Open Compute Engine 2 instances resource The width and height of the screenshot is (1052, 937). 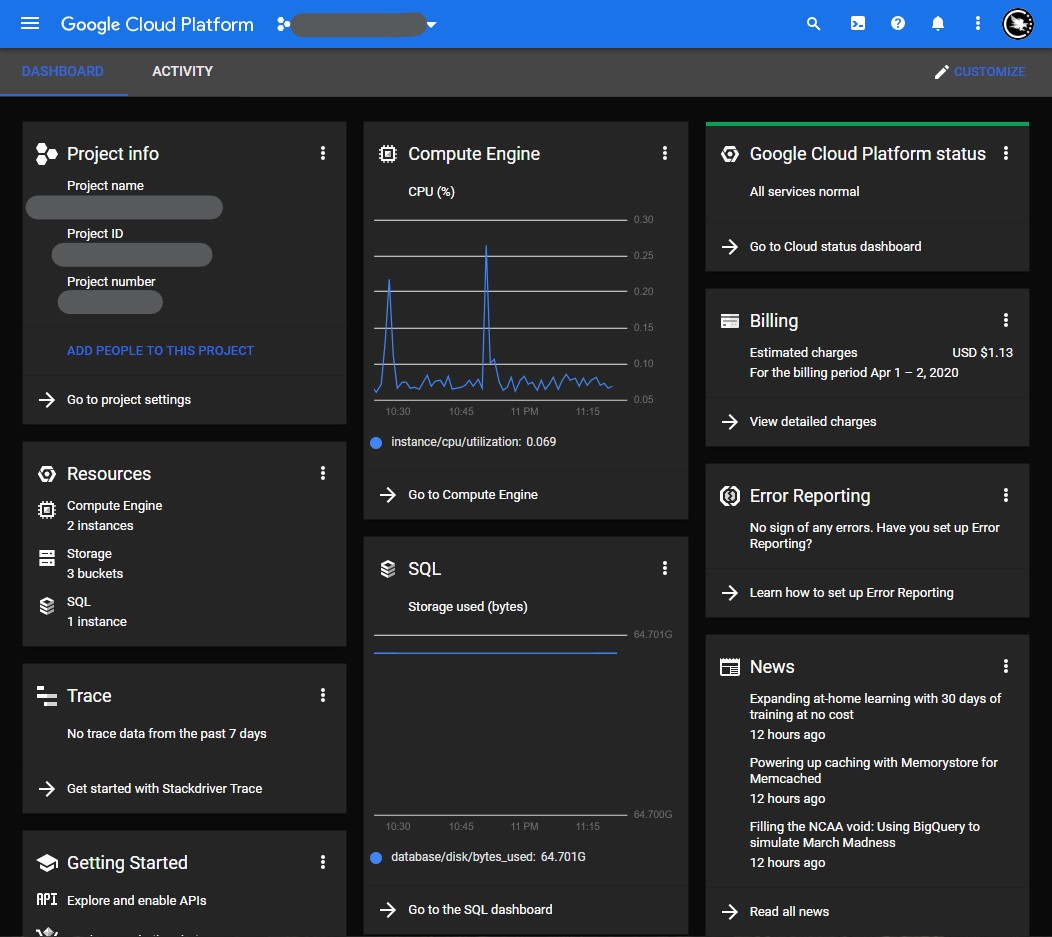(114, 516)
